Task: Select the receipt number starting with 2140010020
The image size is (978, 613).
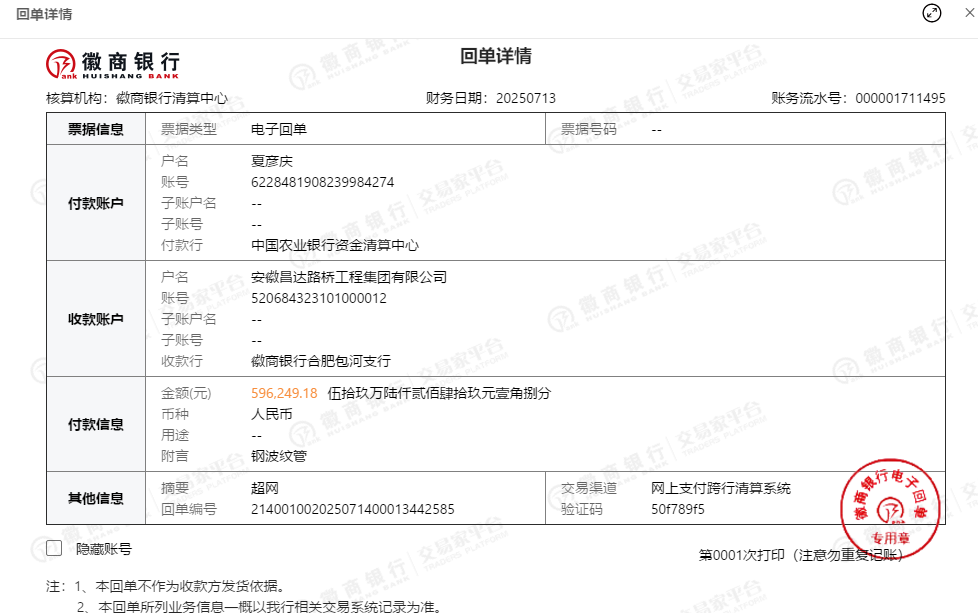Action: pos(352,509)
